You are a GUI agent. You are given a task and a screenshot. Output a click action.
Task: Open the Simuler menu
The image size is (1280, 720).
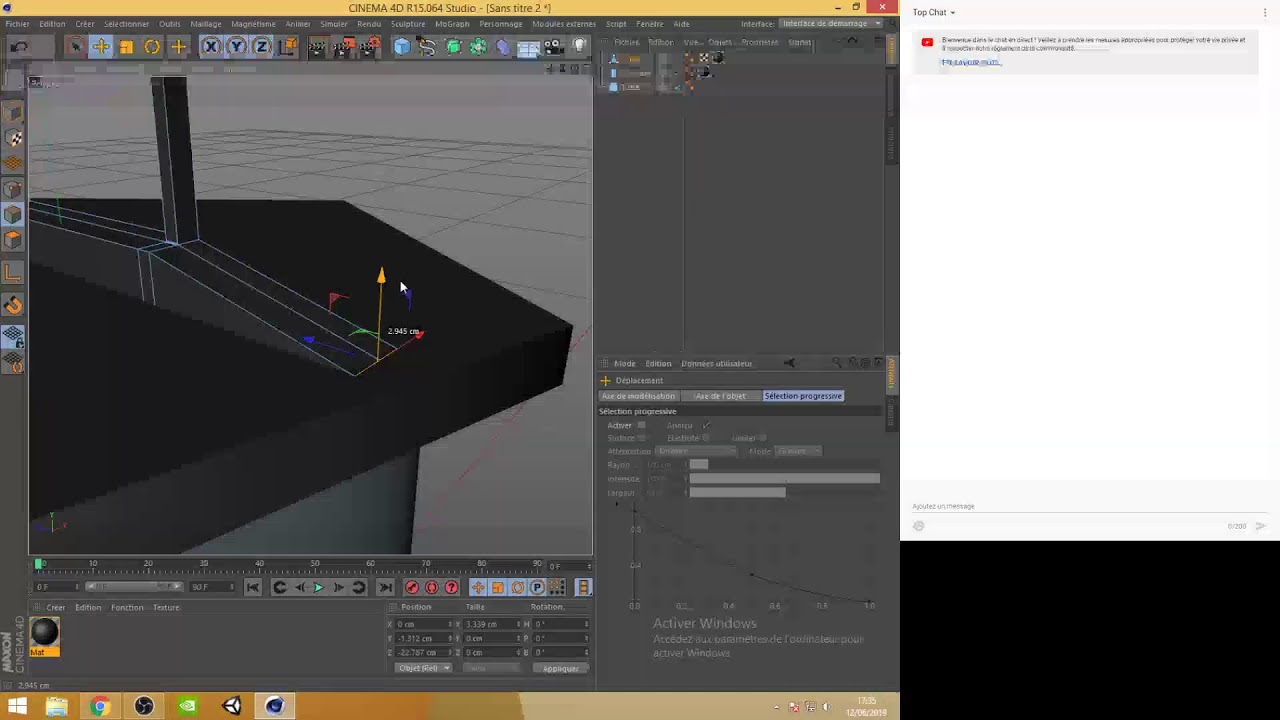[334, 24]
